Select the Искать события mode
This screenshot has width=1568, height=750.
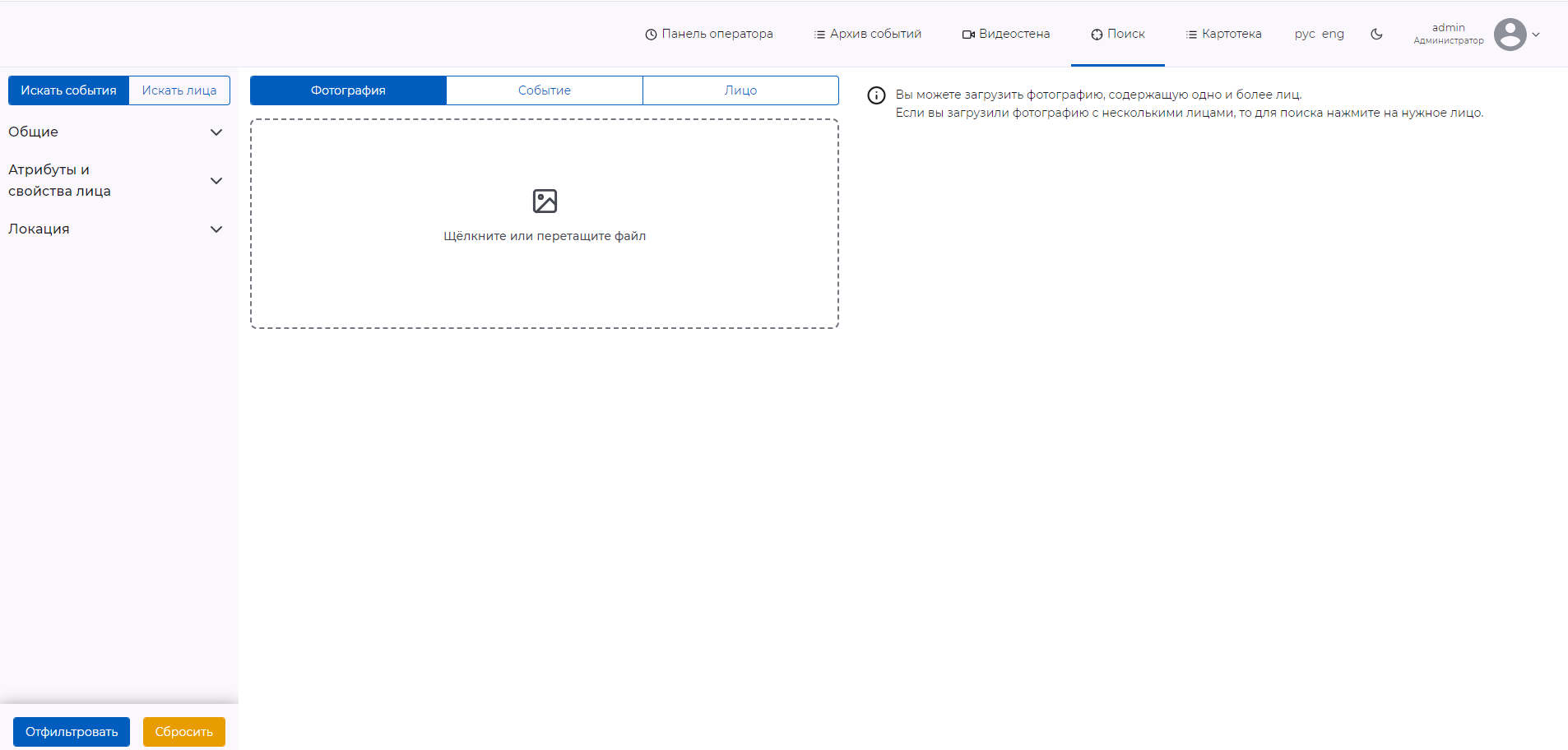pos(68,90)
